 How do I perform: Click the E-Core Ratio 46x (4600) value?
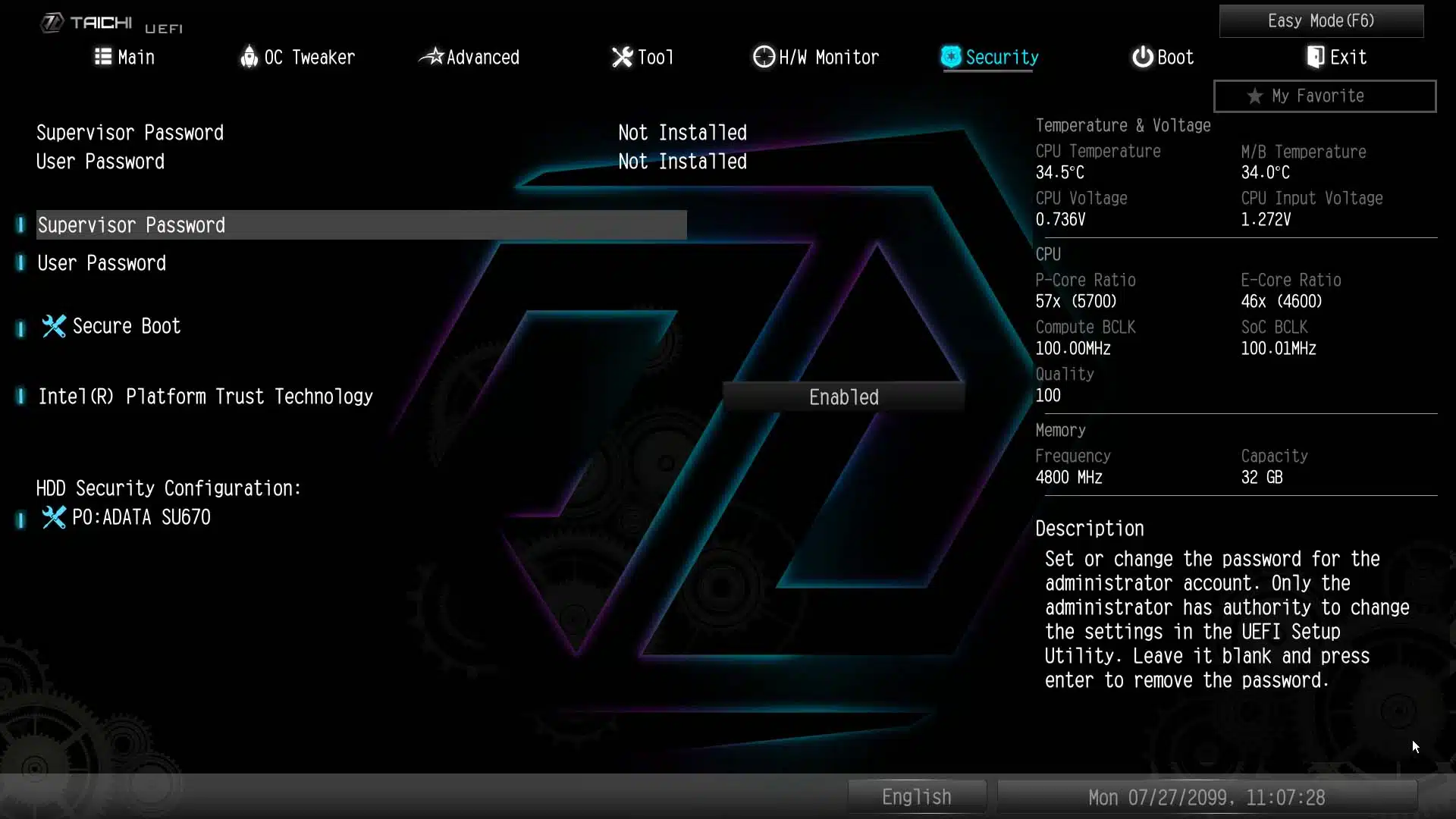pyautogui.click(x=1282, y=302)
